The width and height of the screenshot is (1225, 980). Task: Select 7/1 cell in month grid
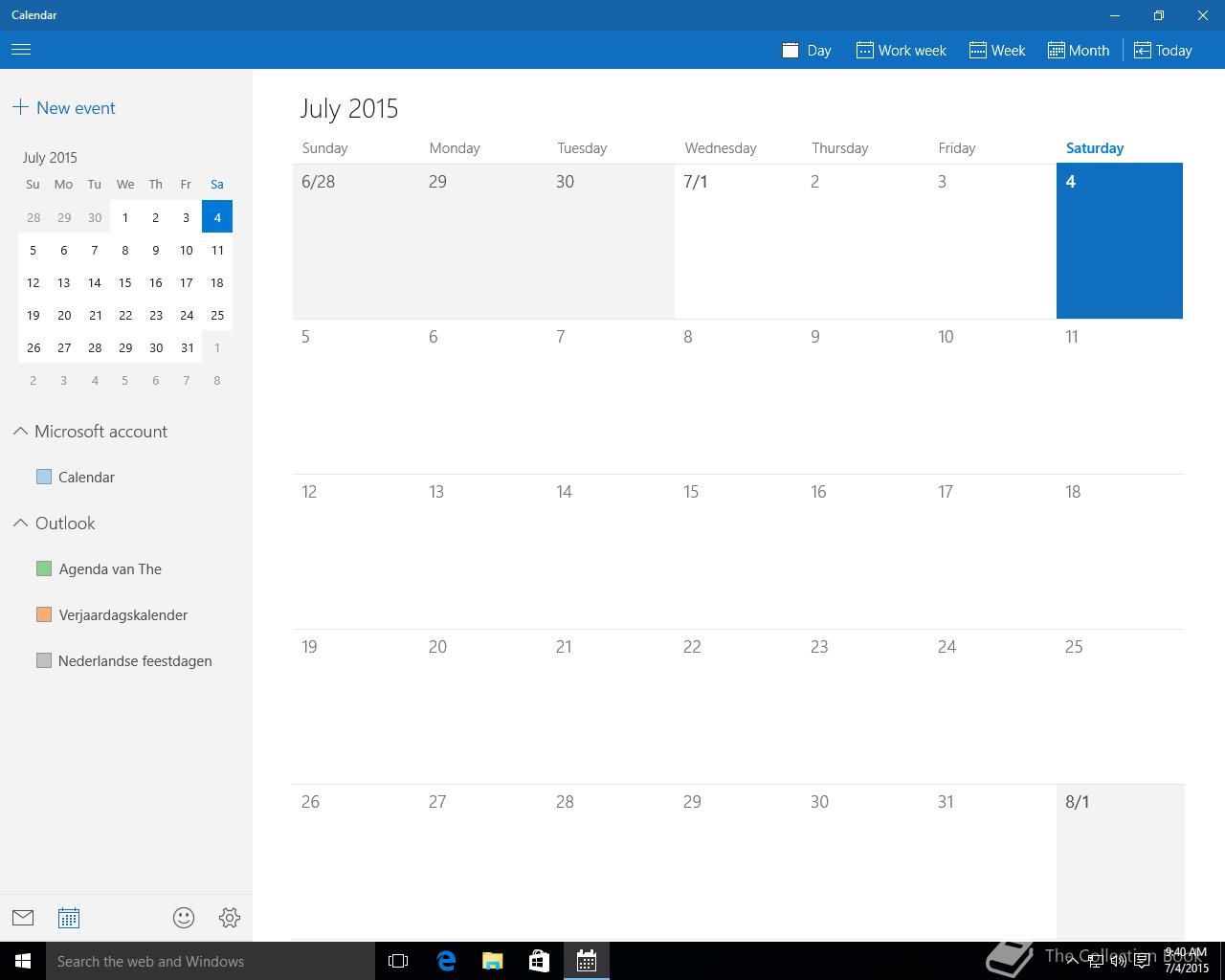click(738, 240)
